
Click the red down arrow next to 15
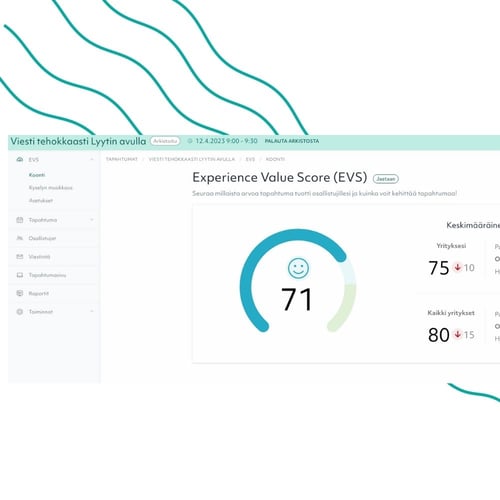[458, 334]
